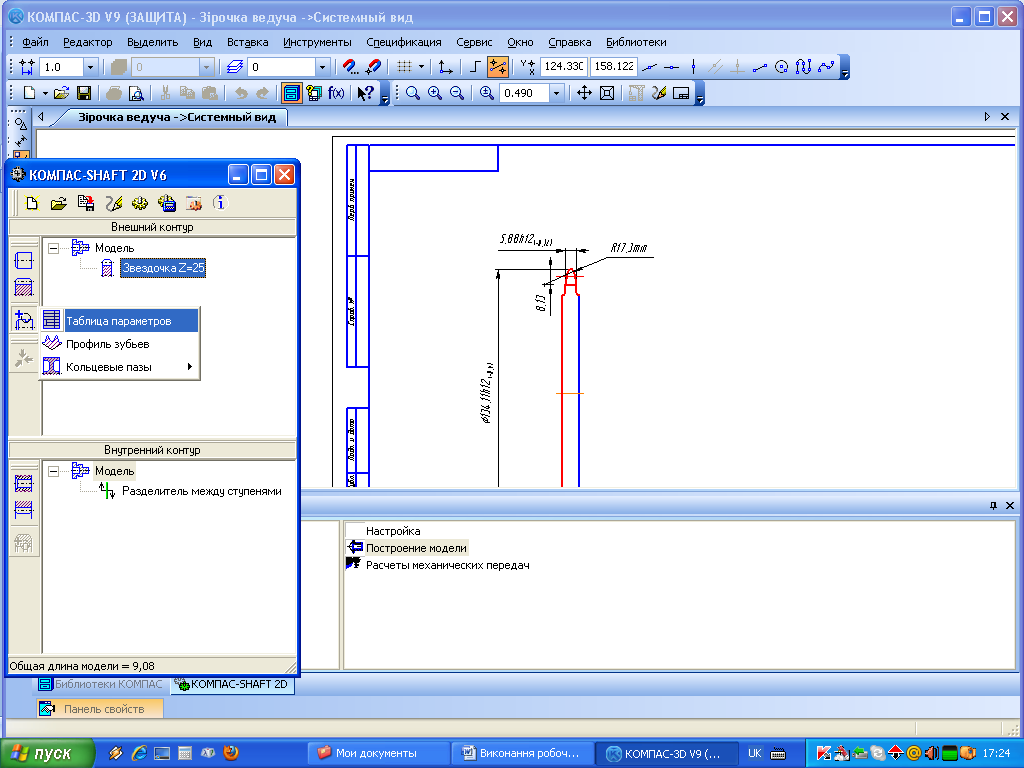This screenshot has width=1024, height=768.
Task: Click the X coordinate field 124.330
Action: click(x=564, y=67)
